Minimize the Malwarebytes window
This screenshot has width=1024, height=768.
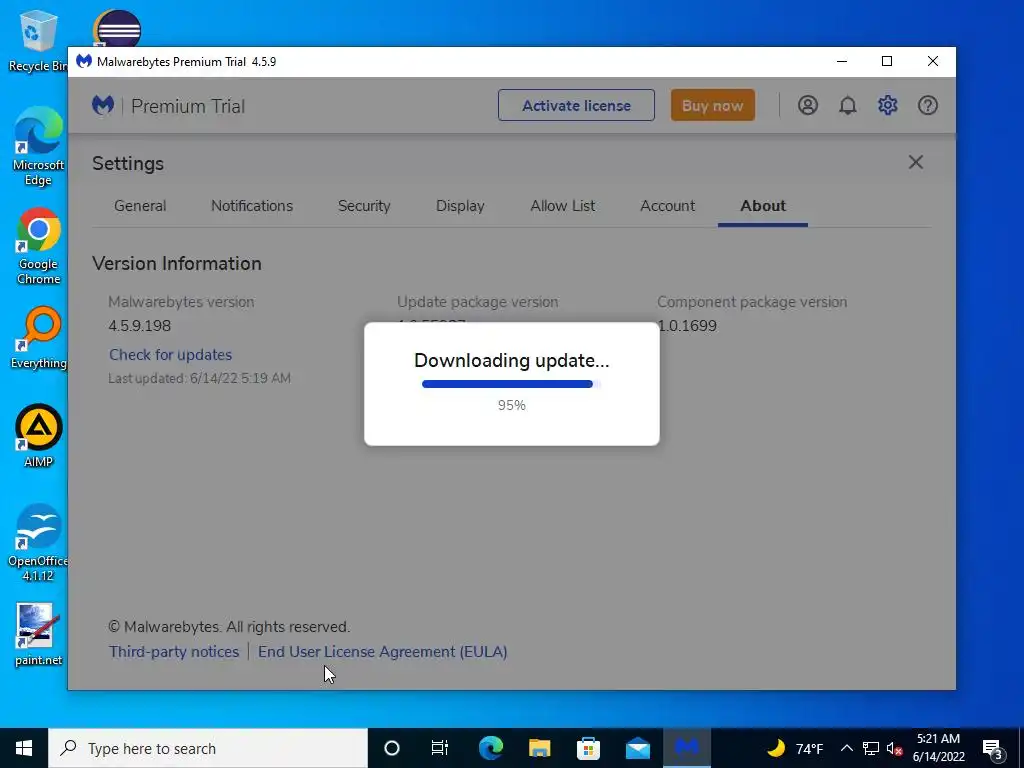click(x=842, y=61)
